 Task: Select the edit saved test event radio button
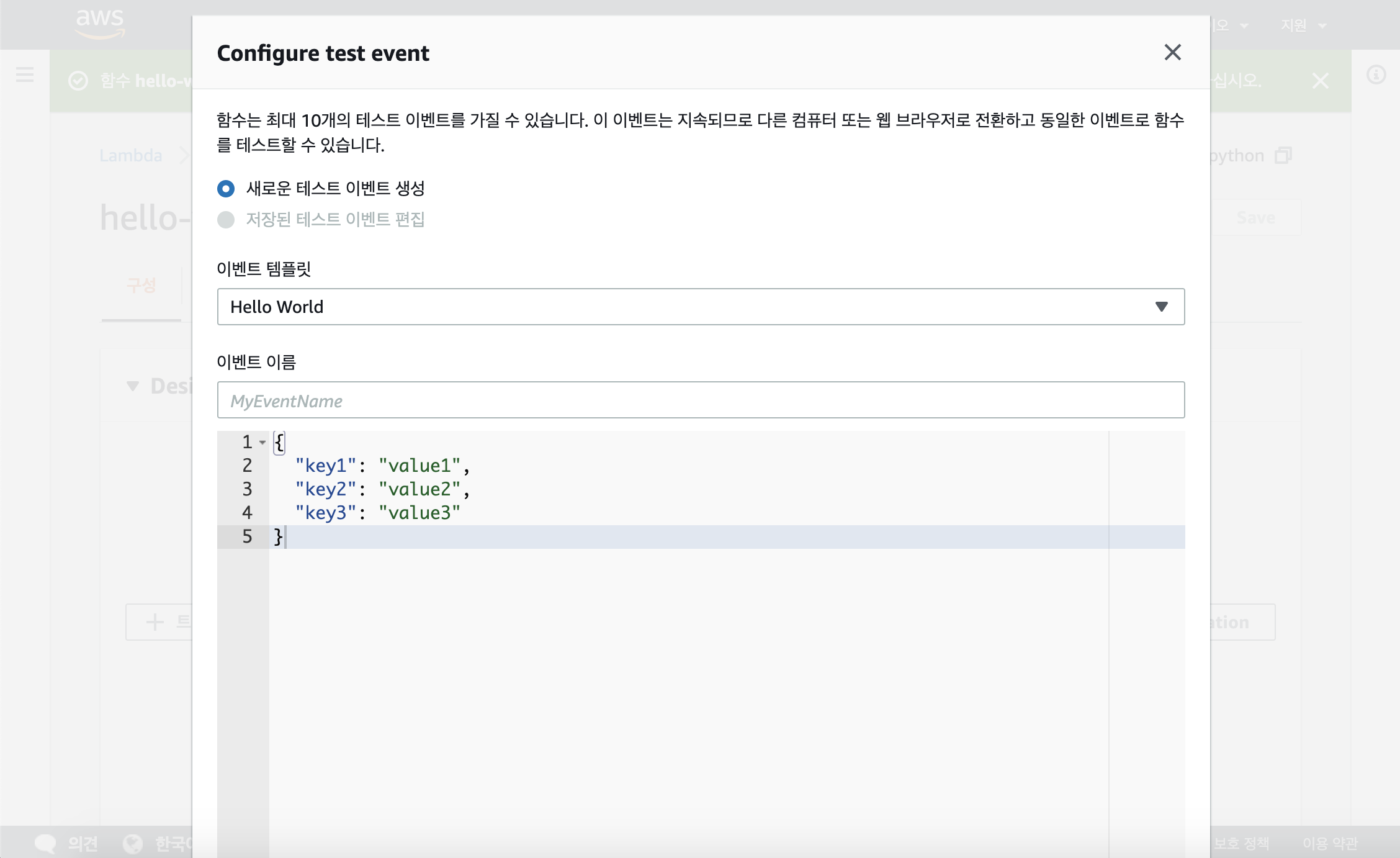tap(226, 220)
